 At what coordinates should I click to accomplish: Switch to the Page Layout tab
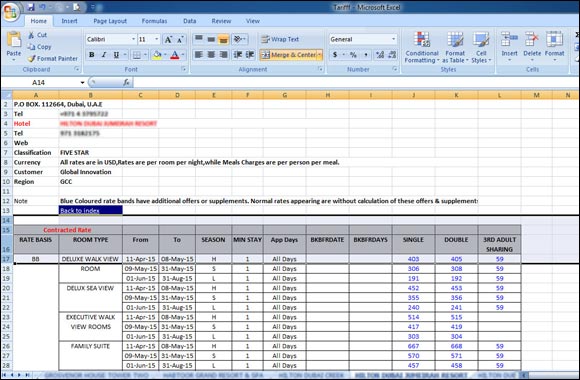[110, 21]
